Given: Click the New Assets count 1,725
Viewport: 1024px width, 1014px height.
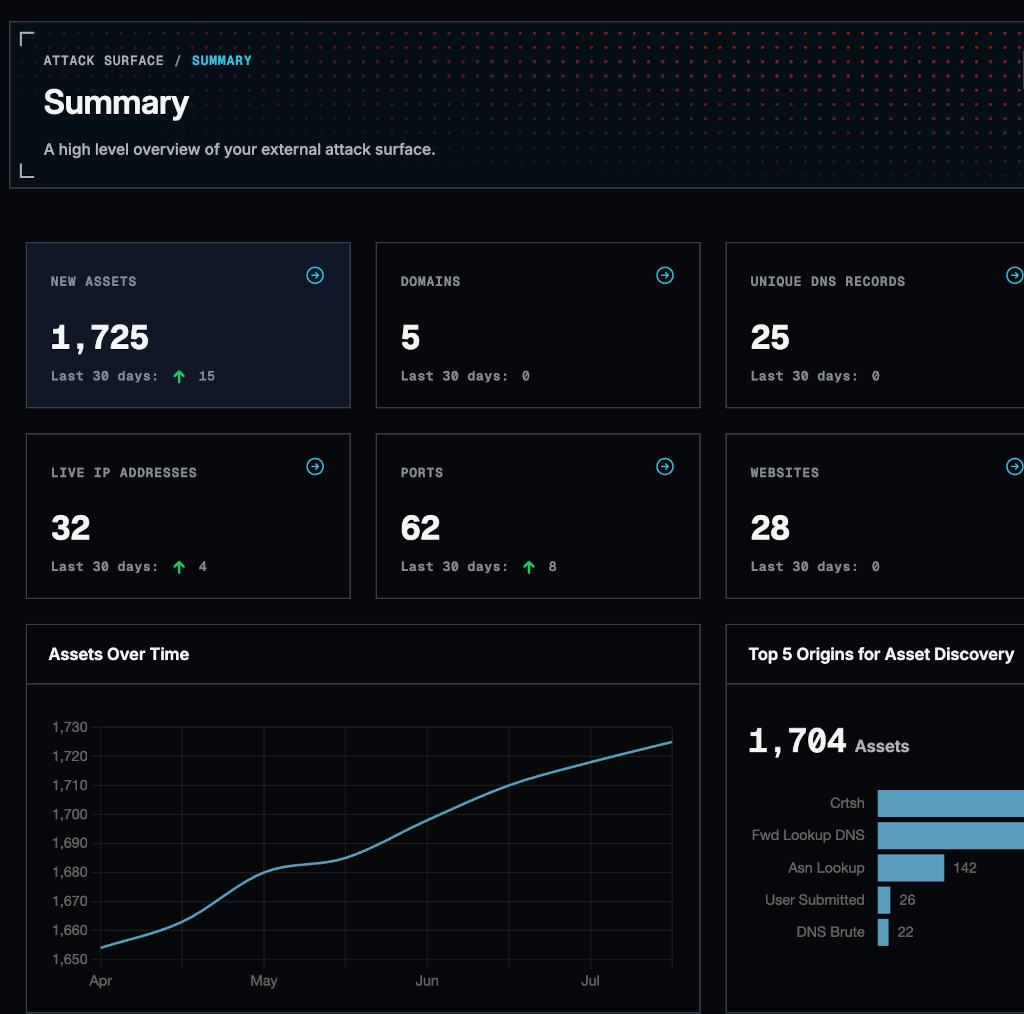Looking at the screenshot, I should tap(100, 338).
